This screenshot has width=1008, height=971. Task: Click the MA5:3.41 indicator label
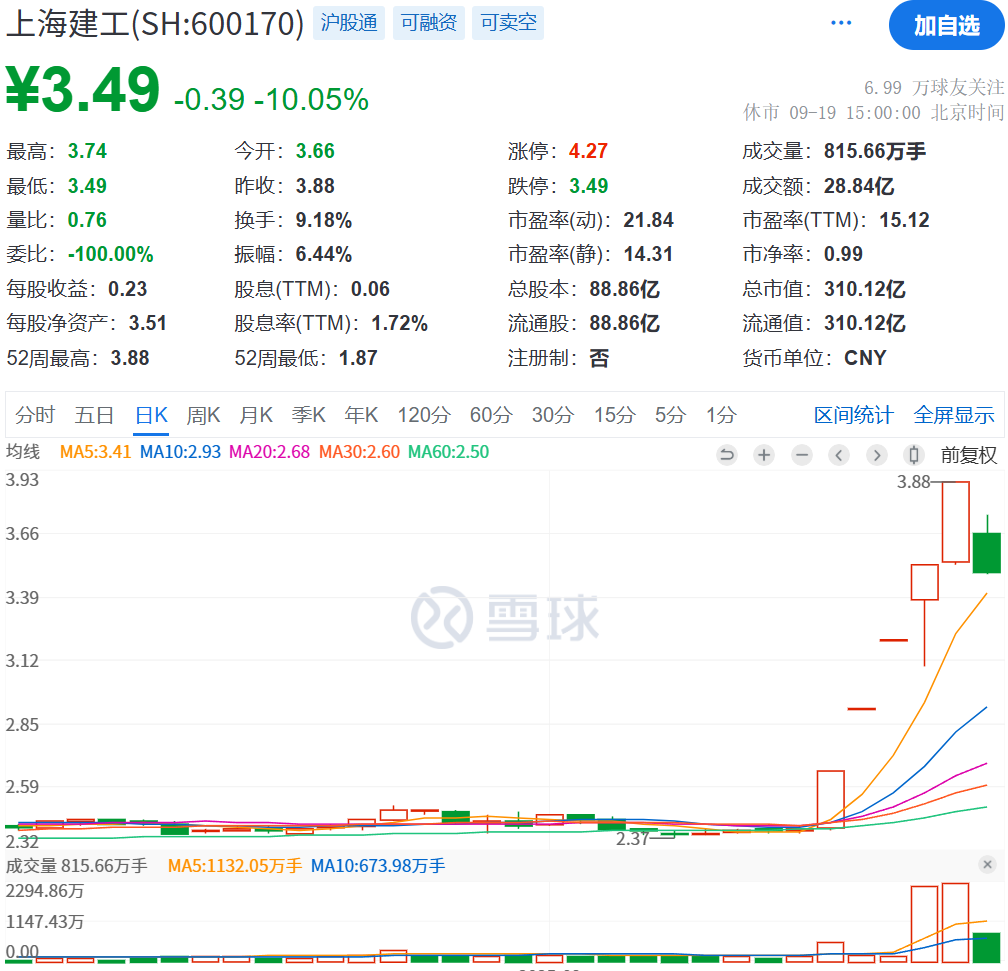point(95,452)
